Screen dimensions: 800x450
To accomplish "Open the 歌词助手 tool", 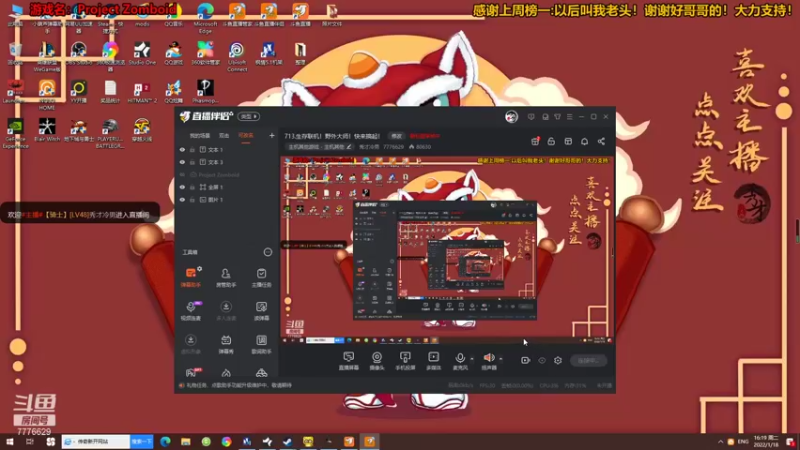I will click(x=261, y=344).
